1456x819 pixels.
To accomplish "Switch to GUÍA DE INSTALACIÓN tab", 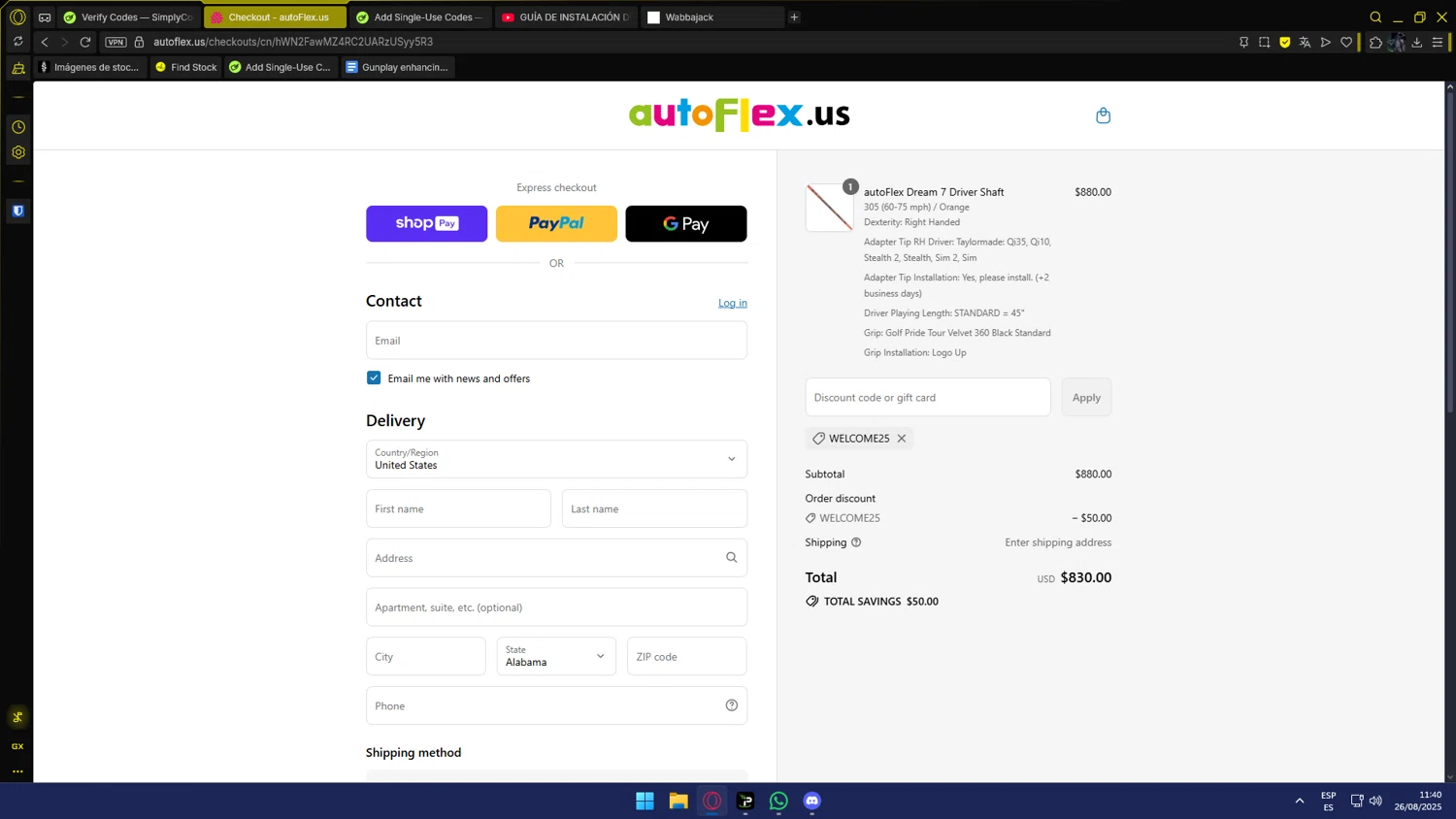I will click(x=566, y=16).
